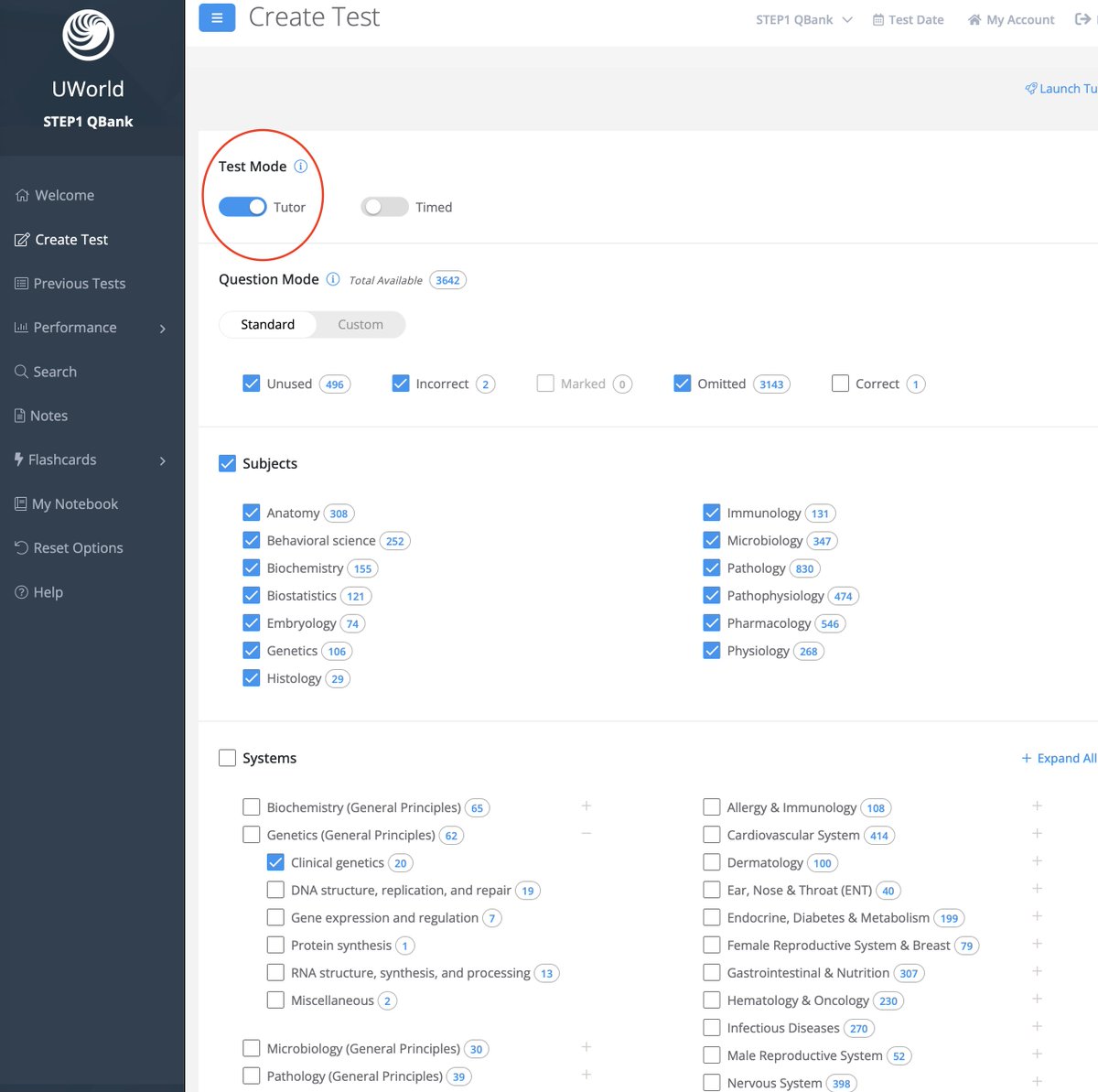
Task: Collapse Genetics (General Principles) with minus
Action: [587, 833]
